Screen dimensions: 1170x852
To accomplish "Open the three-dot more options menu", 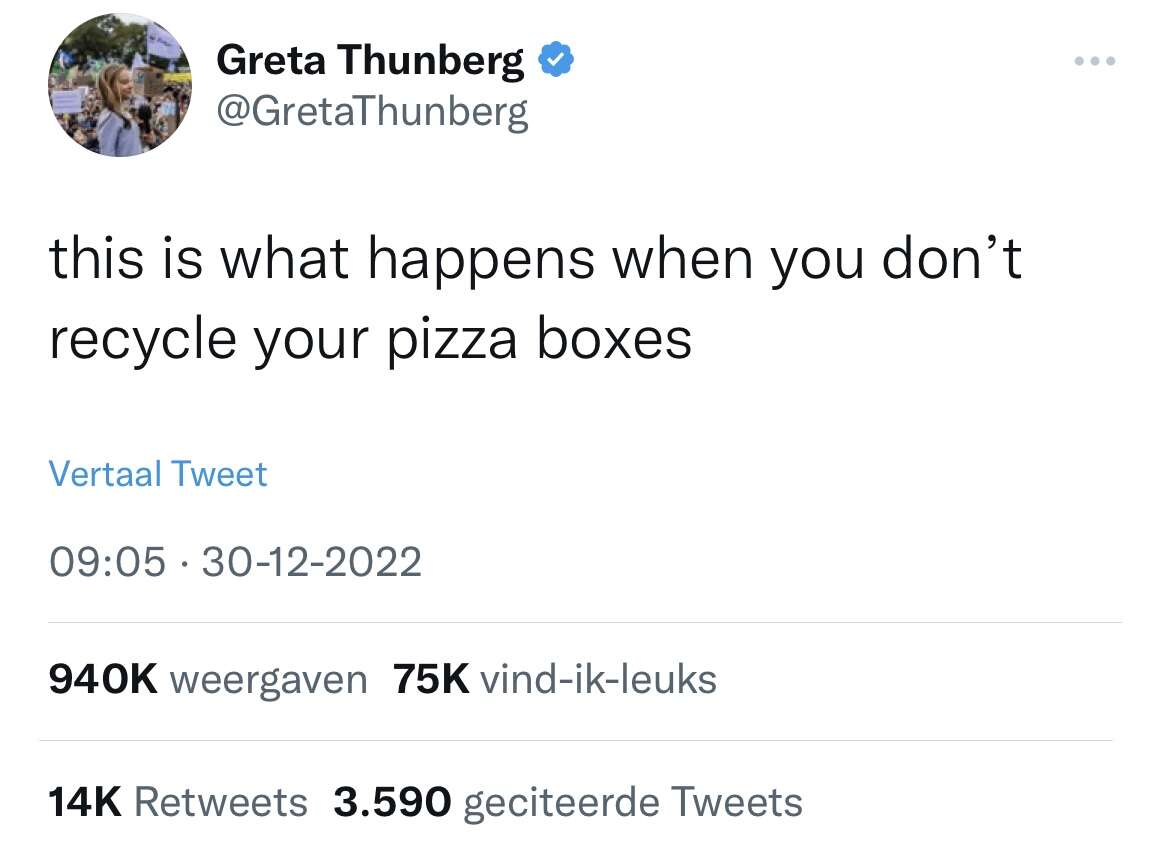I will [1095, 61].
